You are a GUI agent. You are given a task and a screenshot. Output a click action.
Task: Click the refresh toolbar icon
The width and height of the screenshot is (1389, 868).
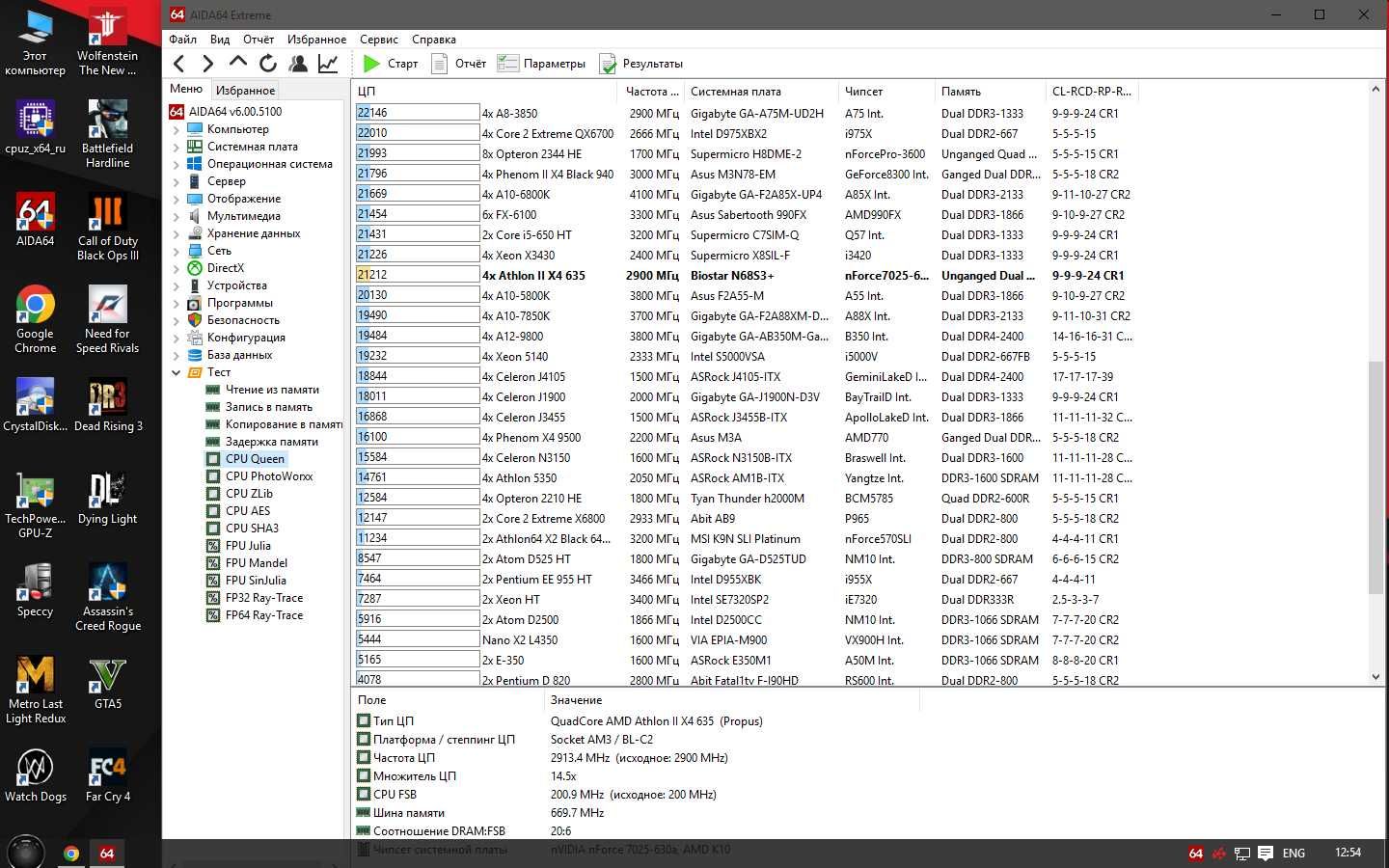coord(268,64)
